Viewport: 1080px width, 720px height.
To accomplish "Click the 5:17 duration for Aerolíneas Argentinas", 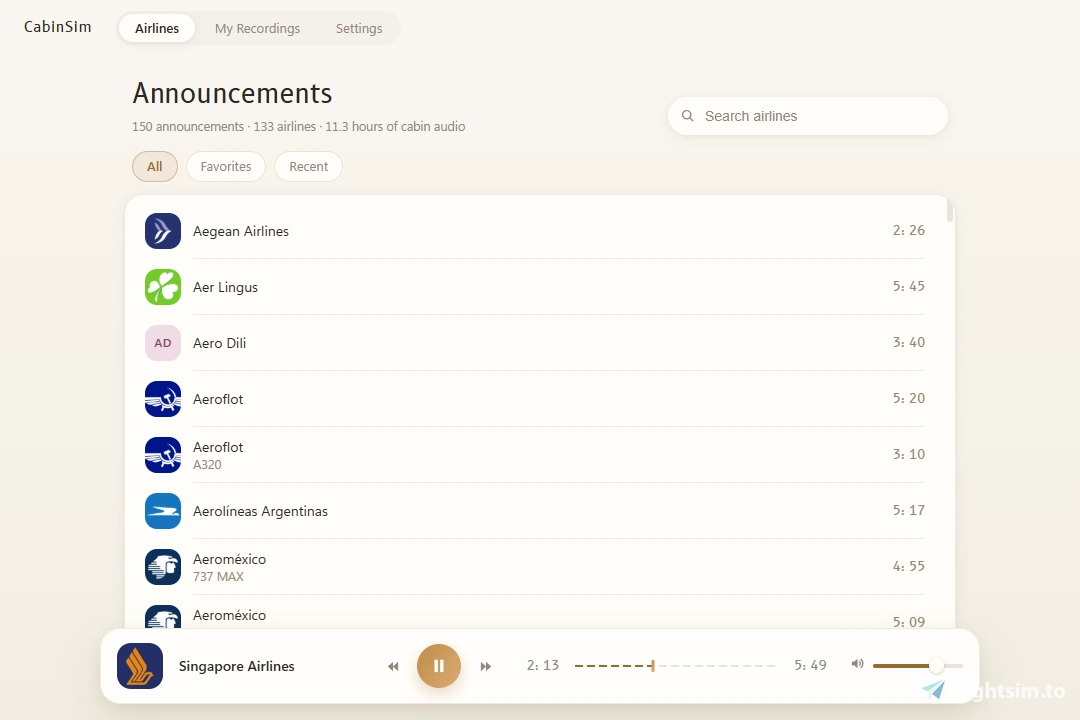I will pyautogui.click(x=908, y=510).
